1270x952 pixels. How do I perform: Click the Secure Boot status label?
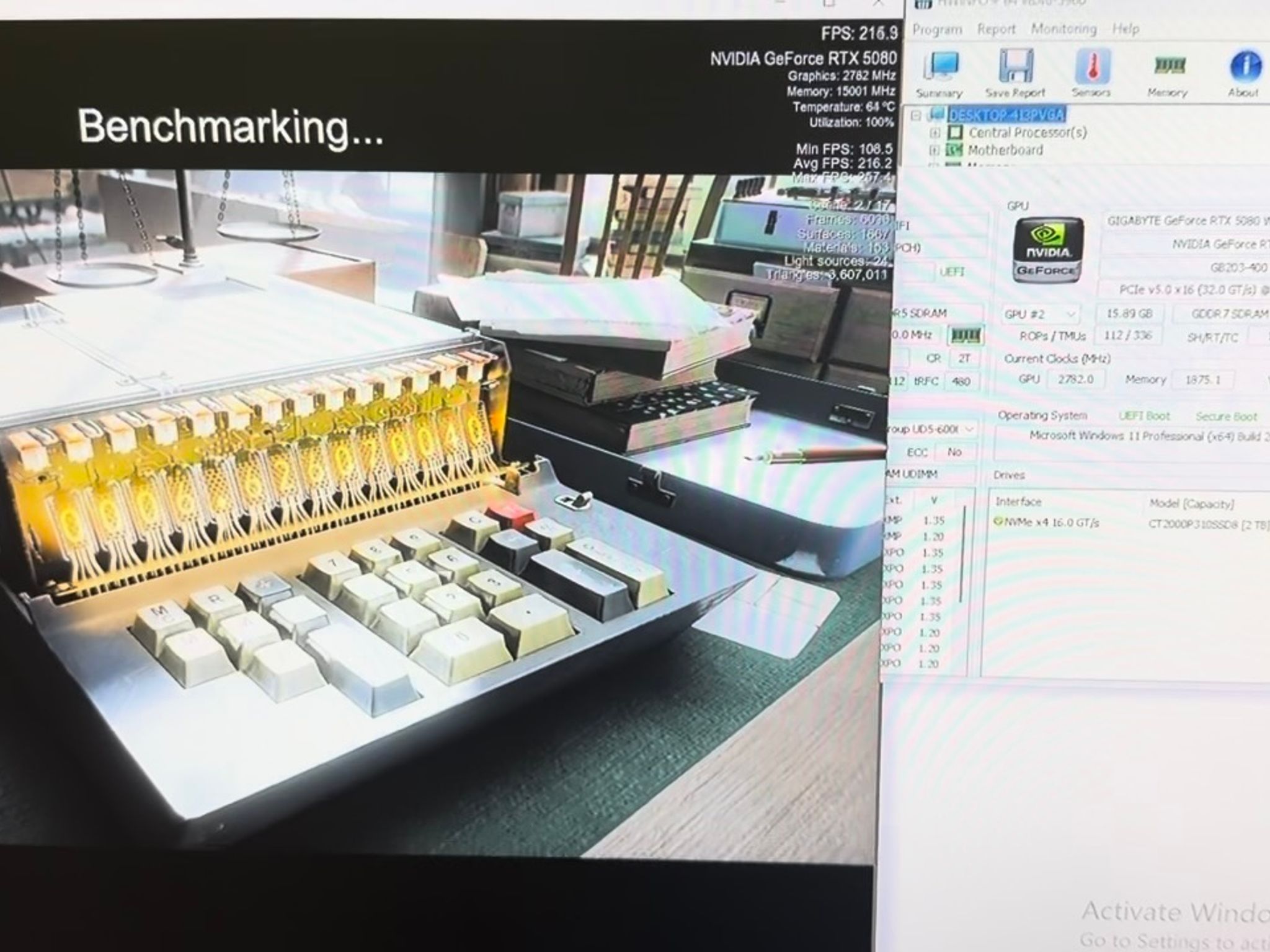point(1227,416)
